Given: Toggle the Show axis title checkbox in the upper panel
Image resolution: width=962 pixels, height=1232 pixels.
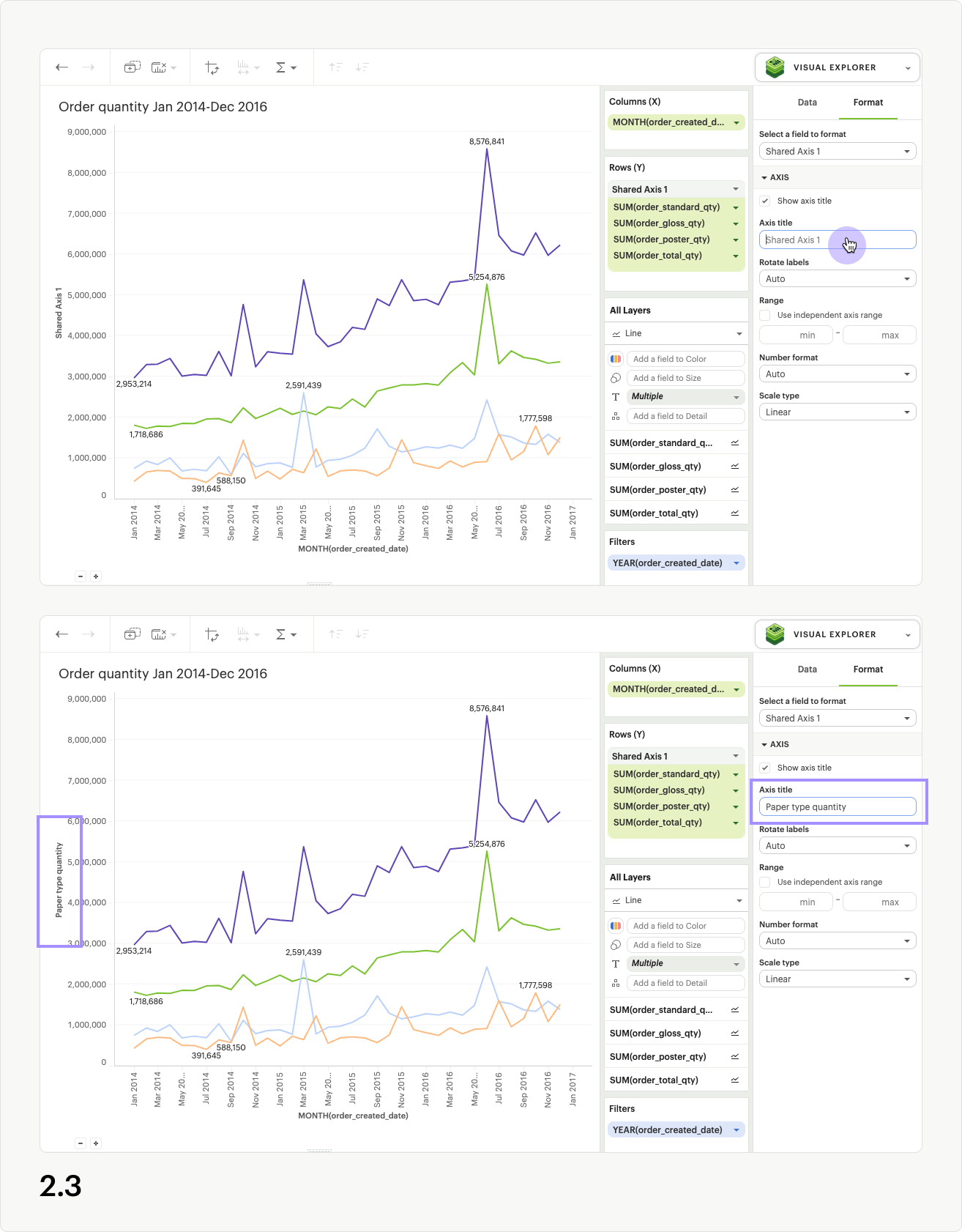Looking at the screenshot, I should 765,201.
